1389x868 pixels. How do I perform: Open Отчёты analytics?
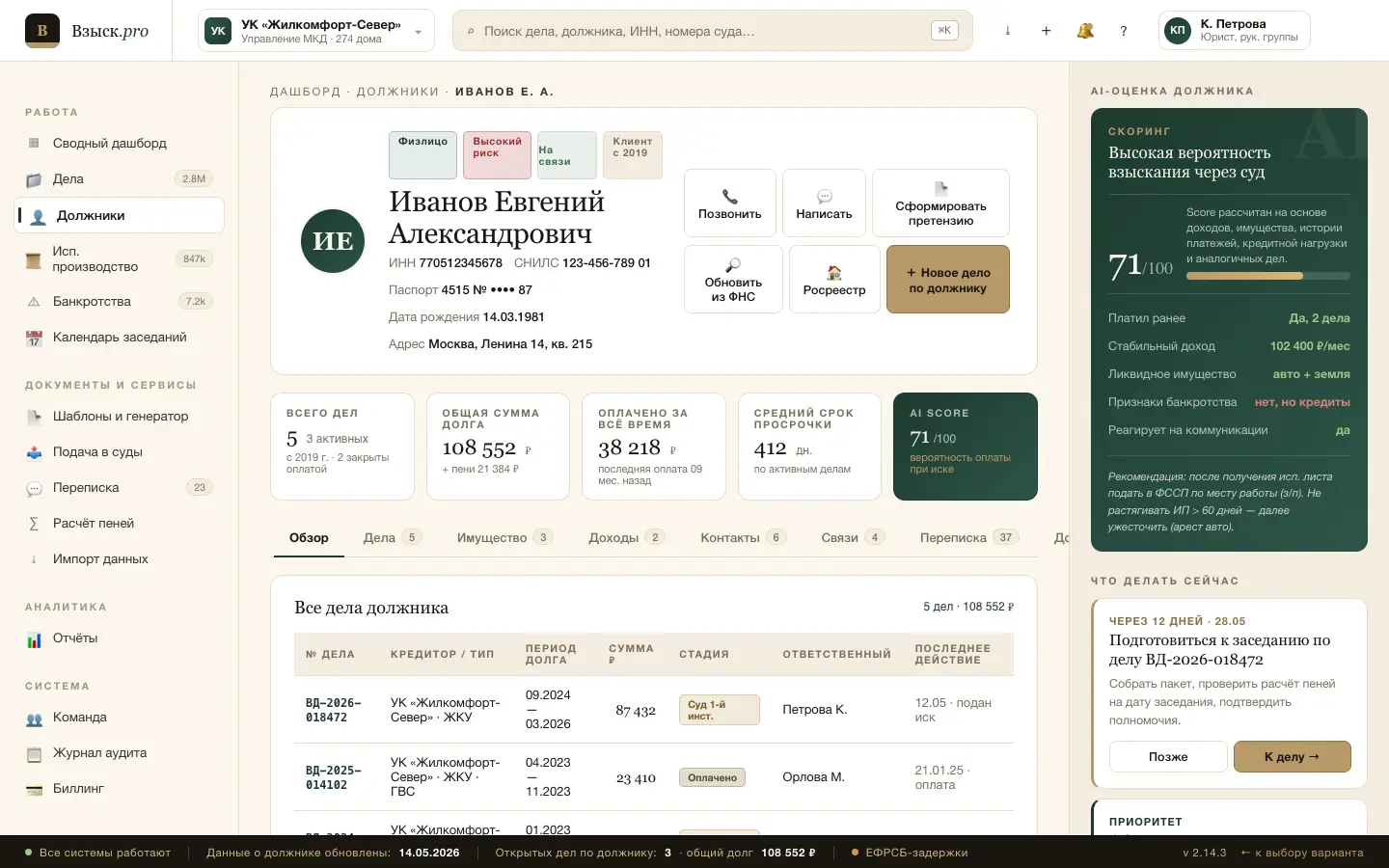120,637
